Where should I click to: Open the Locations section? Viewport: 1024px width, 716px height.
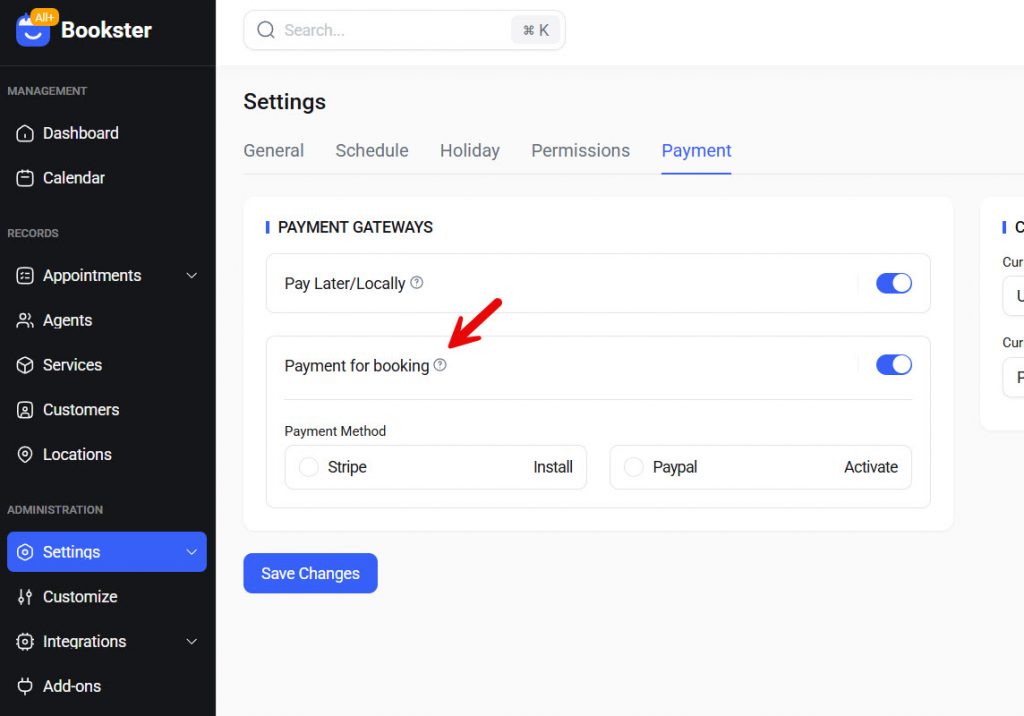[78, 454]
